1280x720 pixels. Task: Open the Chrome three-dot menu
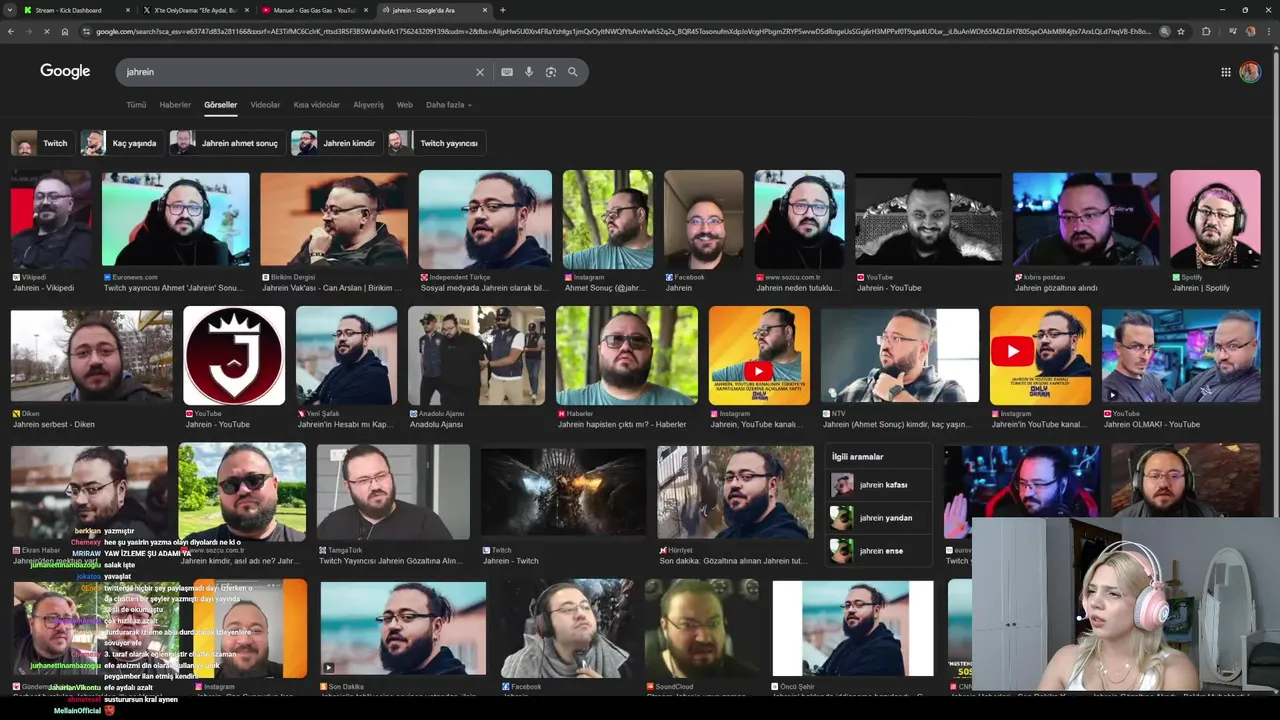(1268, 31)
